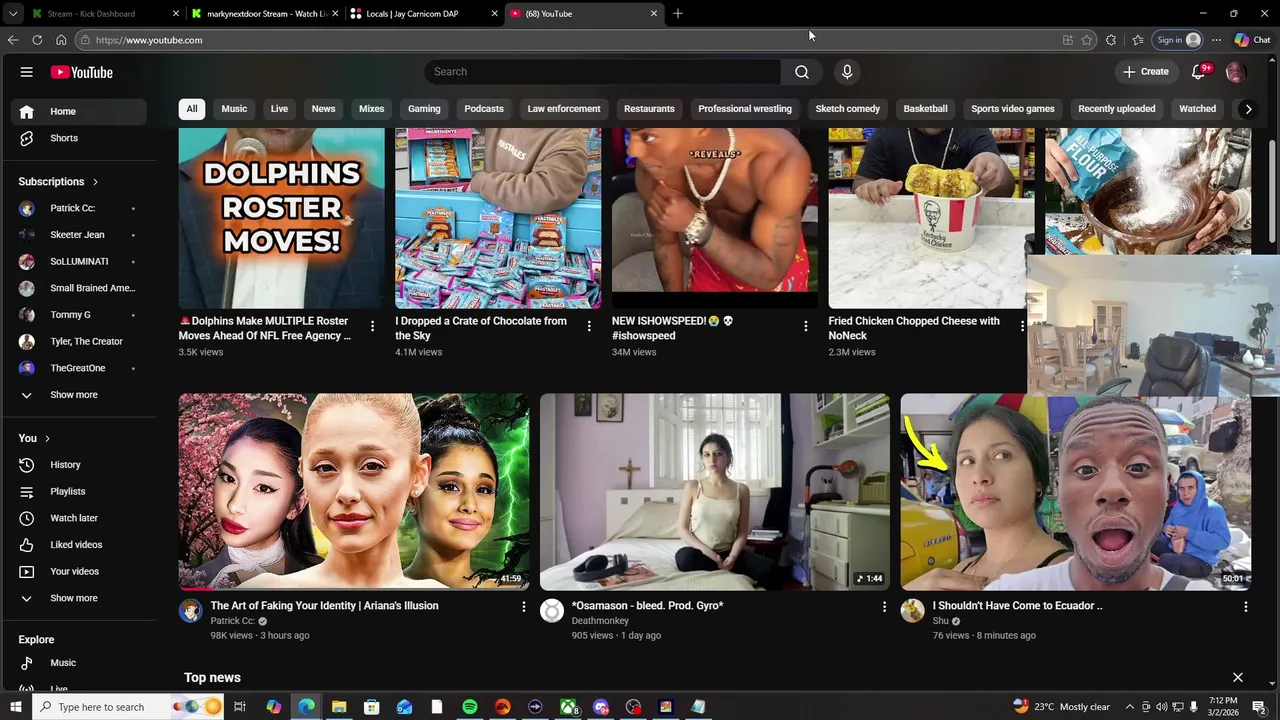Click in the YouTube Search field

click(x=603, y=72)
